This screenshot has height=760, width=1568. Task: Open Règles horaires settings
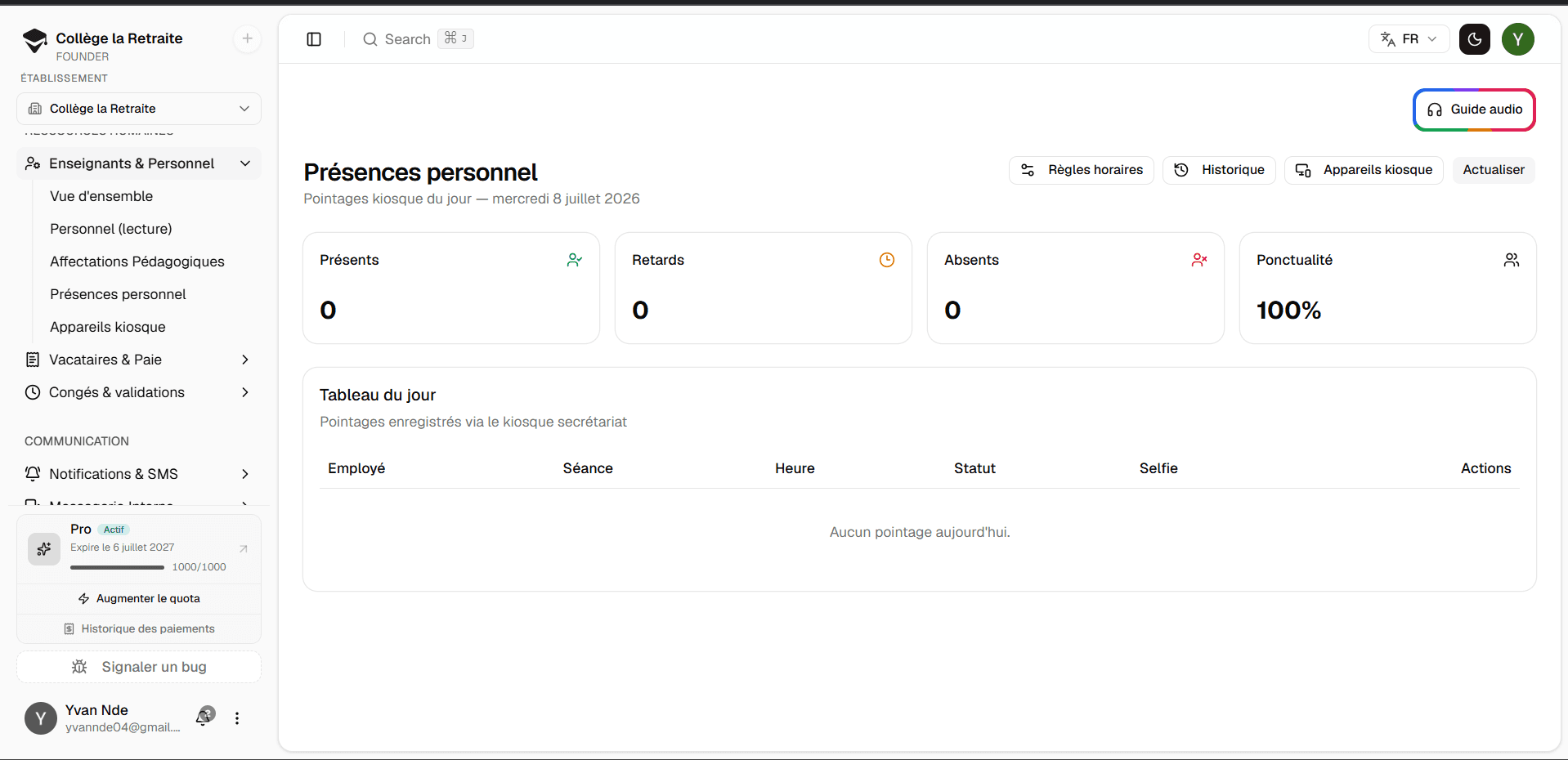(1082, 170)
